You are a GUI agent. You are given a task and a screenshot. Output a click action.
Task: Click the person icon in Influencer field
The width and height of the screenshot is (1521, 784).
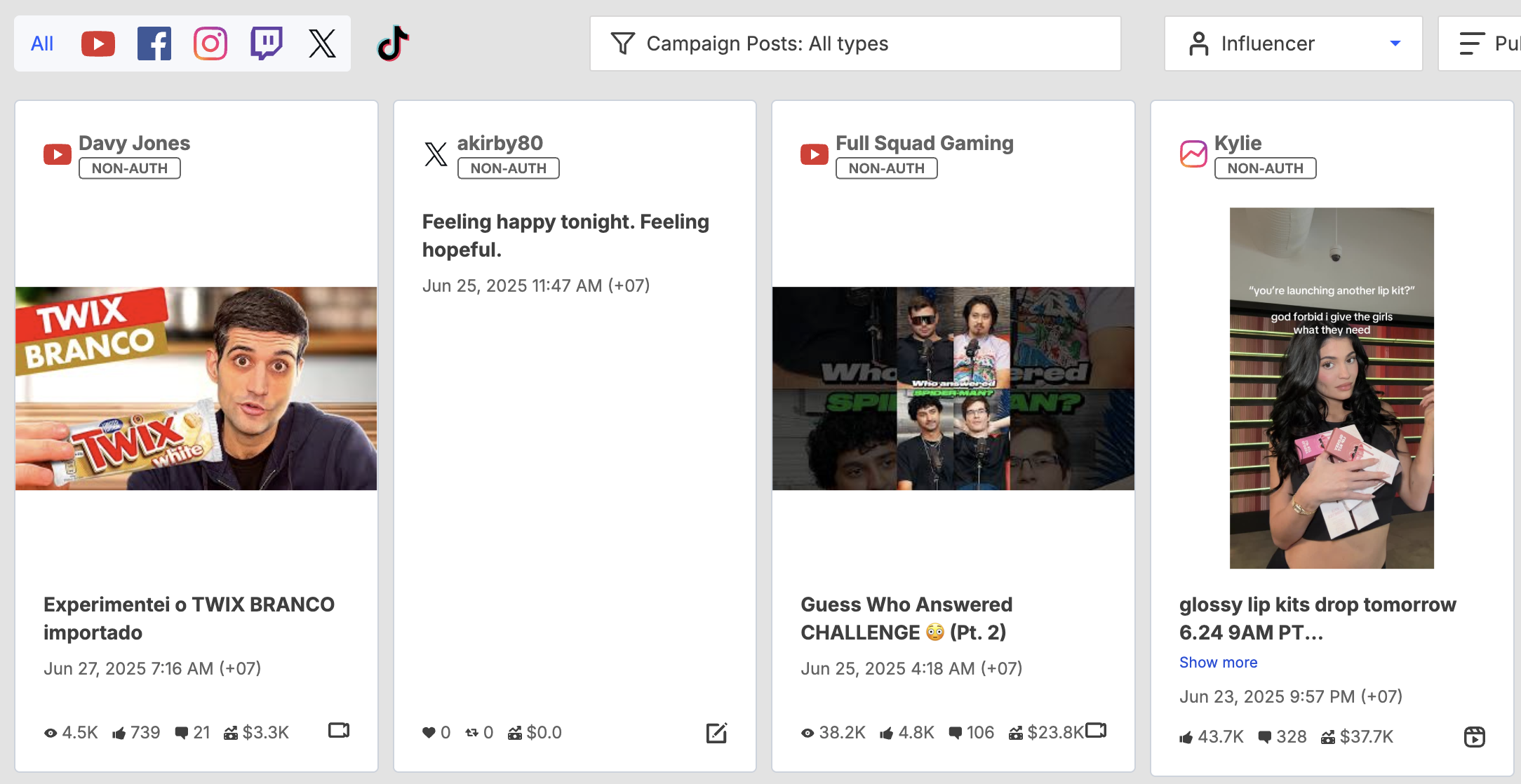click(1199, 43)
